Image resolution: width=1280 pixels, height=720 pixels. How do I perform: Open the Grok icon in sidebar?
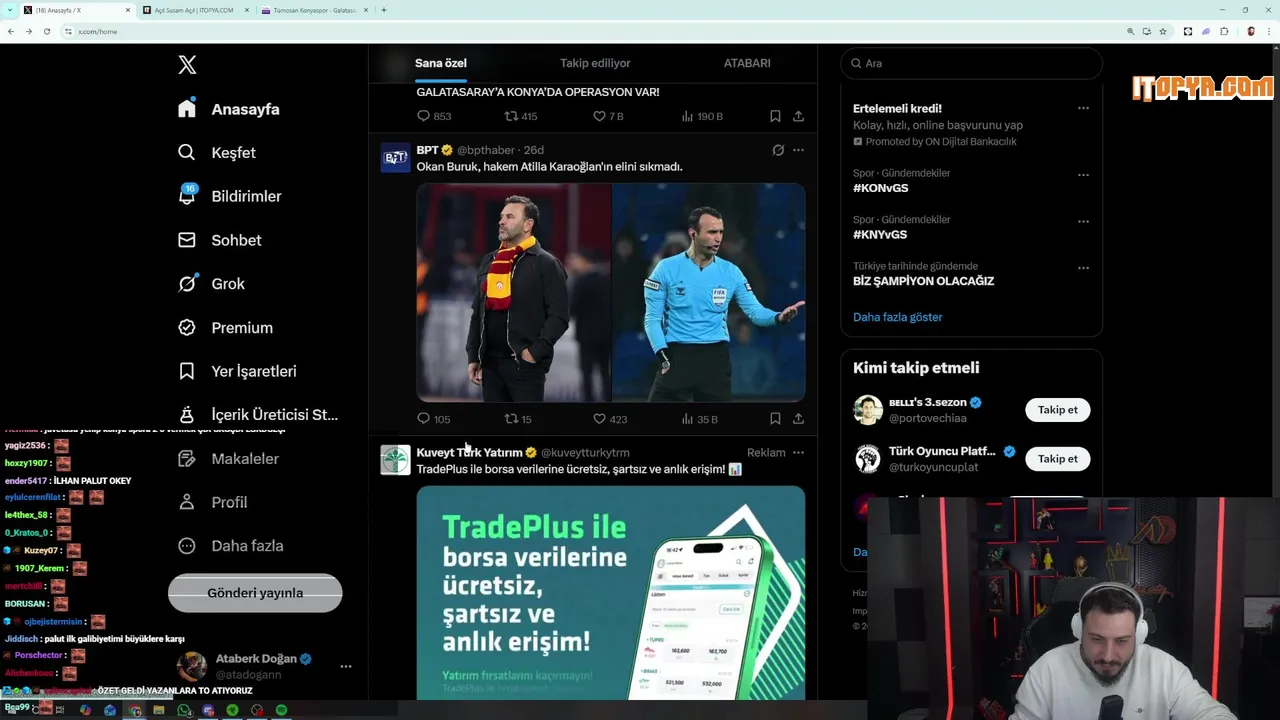pyautogui.click(x=187, y=284)
